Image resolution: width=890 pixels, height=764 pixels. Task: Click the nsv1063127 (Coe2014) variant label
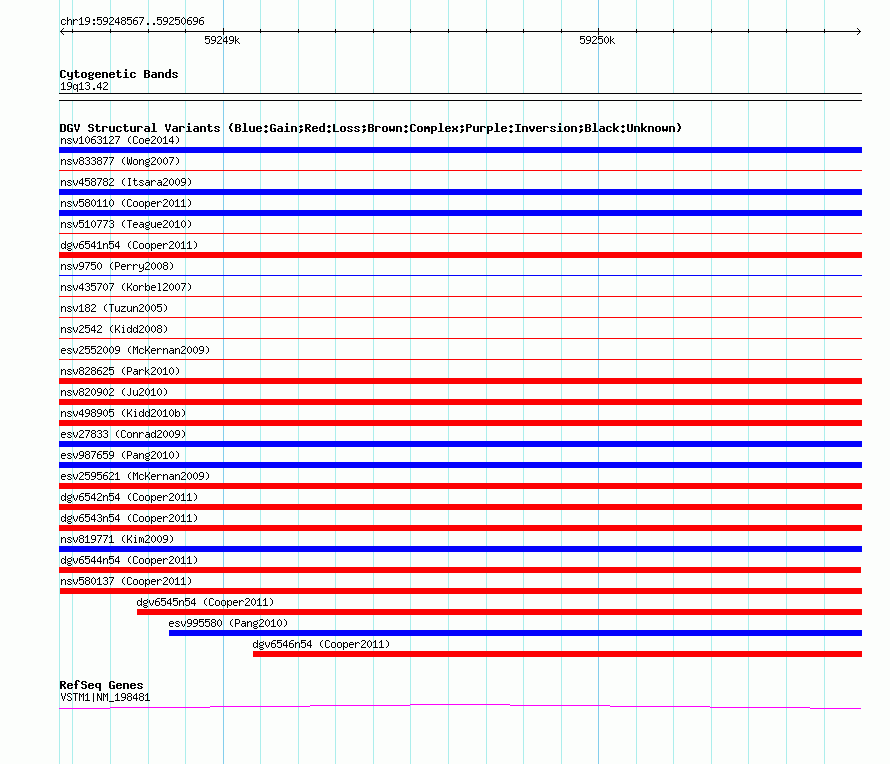[120, 140]
